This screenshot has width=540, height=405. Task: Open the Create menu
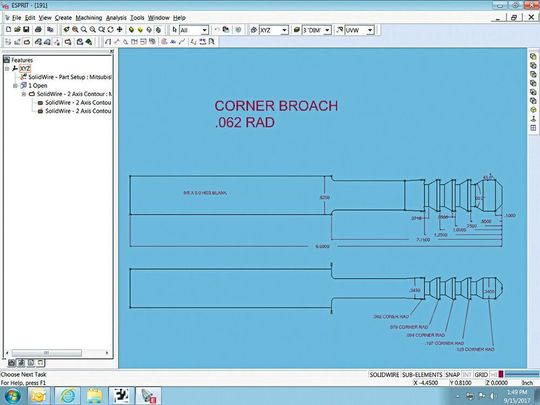tap(63, 18)
